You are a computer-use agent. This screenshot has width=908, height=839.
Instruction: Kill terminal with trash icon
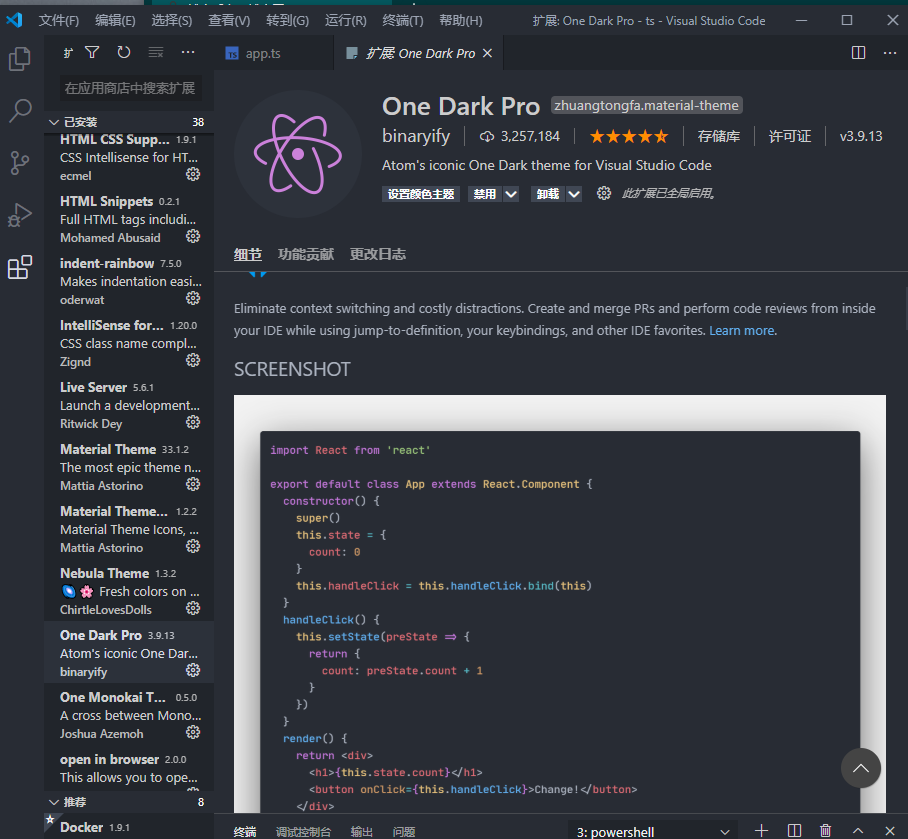pyautogui.click(x=826, y=831)
